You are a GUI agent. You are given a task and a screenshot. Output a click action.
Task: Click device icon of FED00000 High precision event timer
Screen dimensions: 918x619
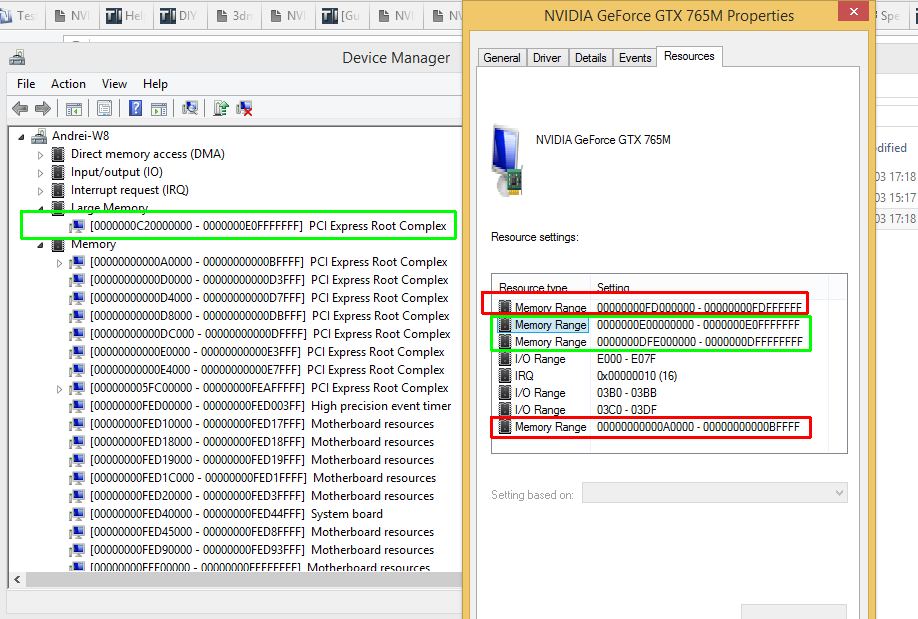77,406
